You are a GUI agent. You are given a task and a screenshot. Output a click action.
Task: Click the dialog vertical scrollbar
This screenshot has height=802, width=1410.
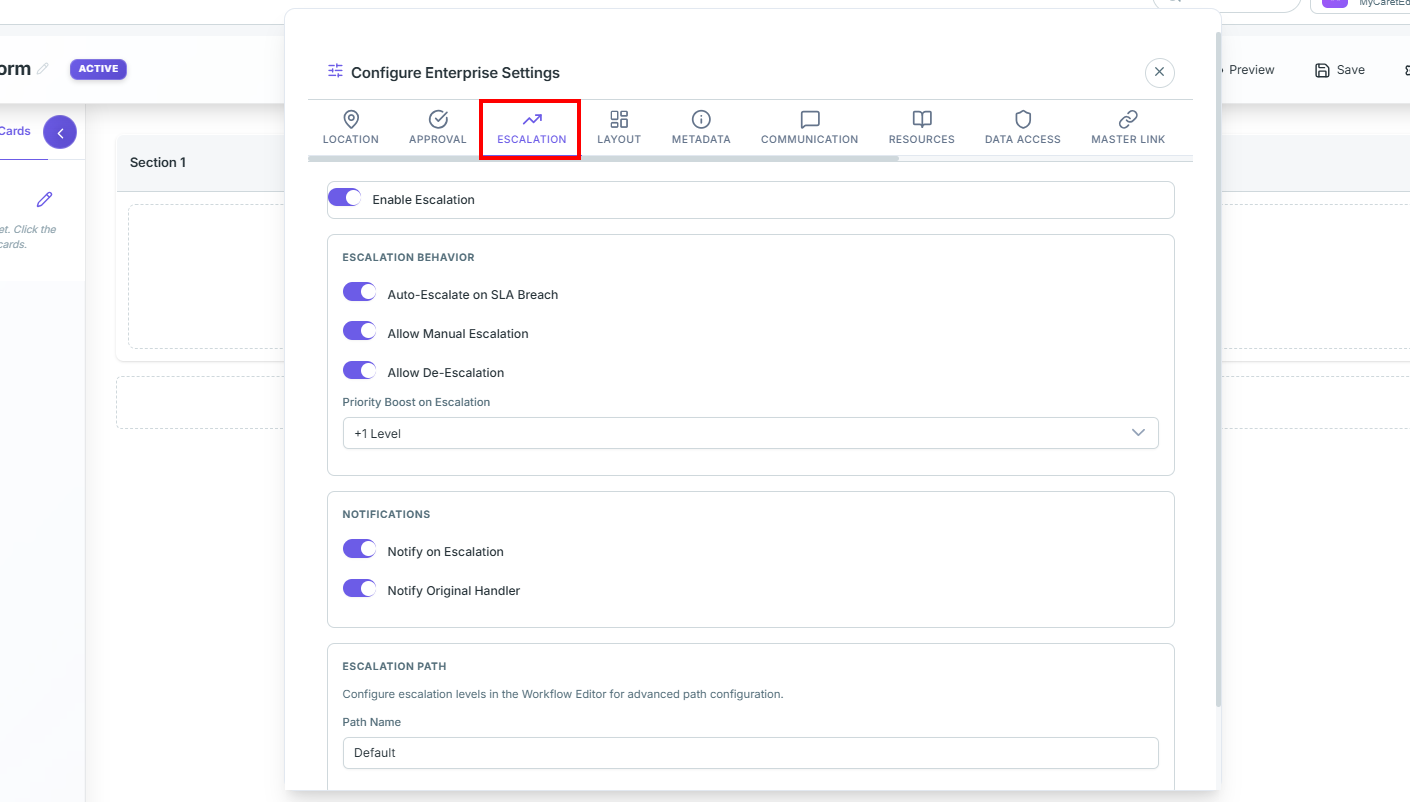click(x=1217, y=369)
